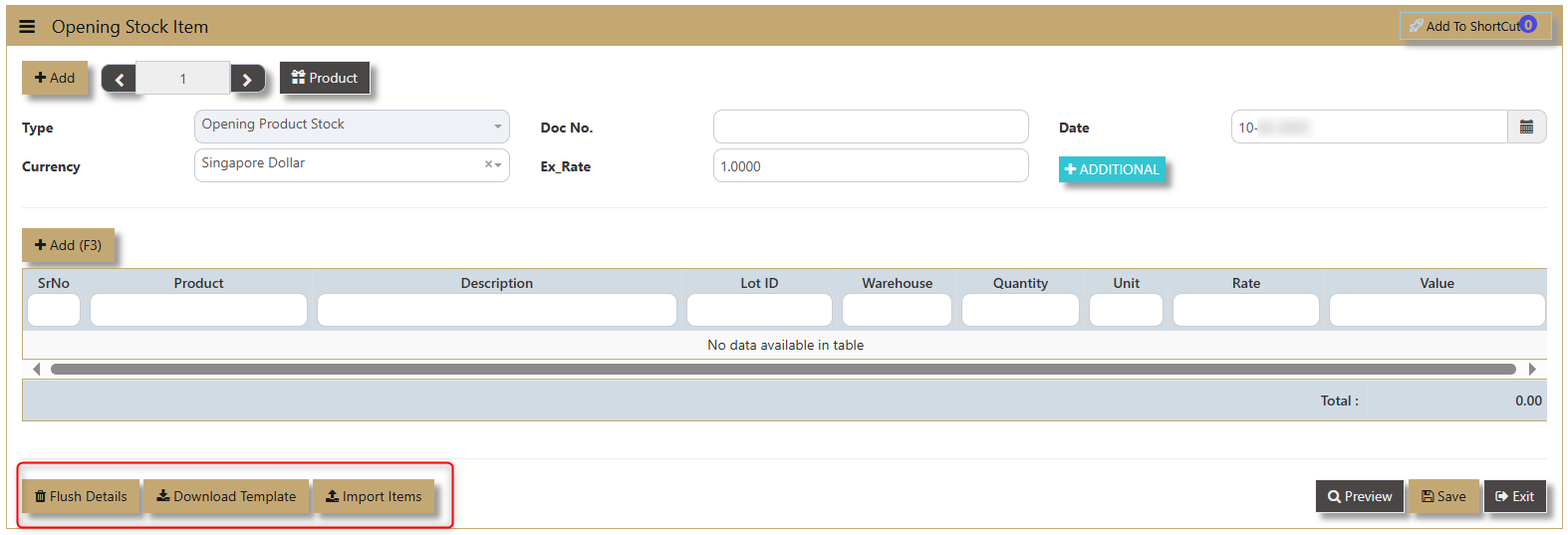Image resolution: width=1568 pixels, height=535 pixels.
Task: Go to next record arrow
Action: pyautogui.click(x=247, y=79)
